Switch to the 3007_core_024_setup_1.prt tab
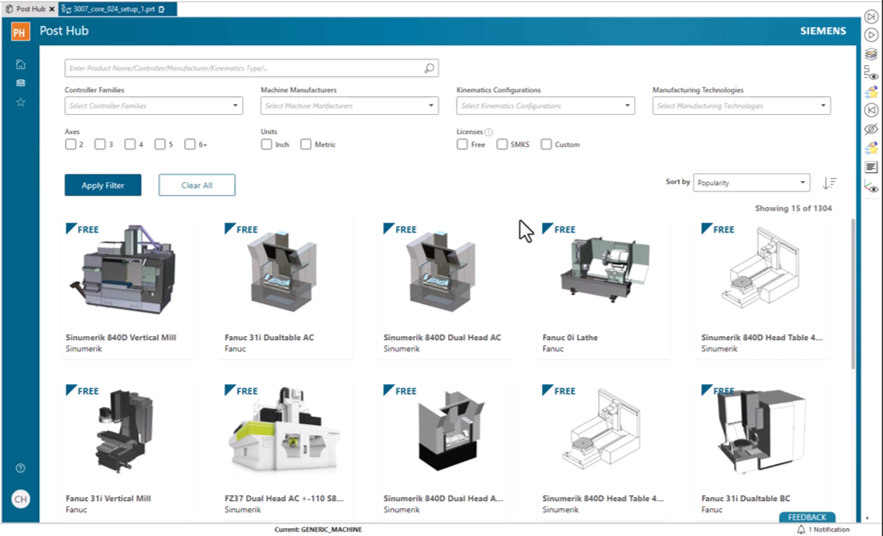Image resolution: width=883 pixels, height=536 pixels. point(117,9)
